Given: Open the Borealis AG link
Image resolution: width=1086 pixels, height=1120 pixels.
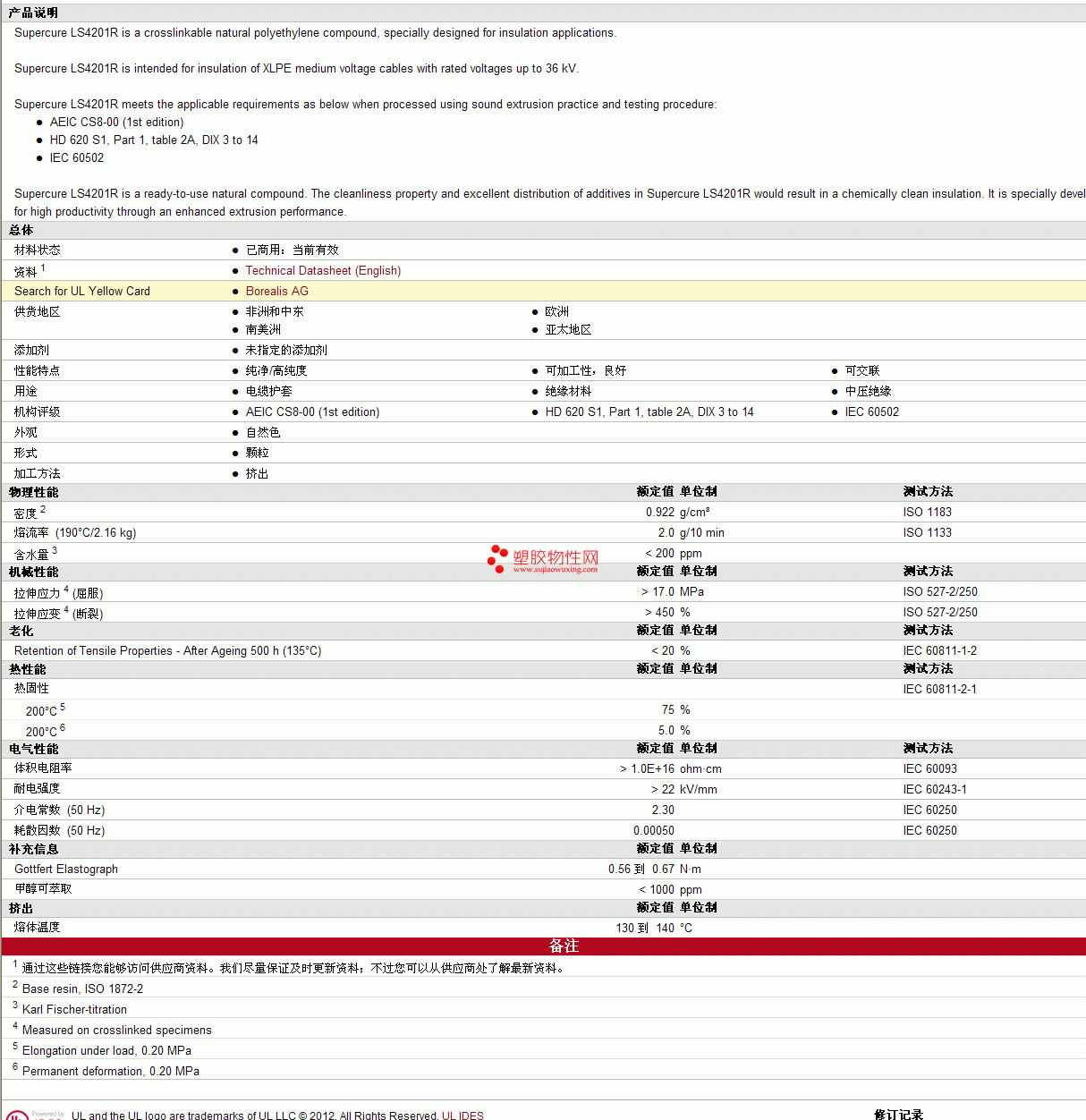Looking at the screenshot, I should (x=277, y=291).
